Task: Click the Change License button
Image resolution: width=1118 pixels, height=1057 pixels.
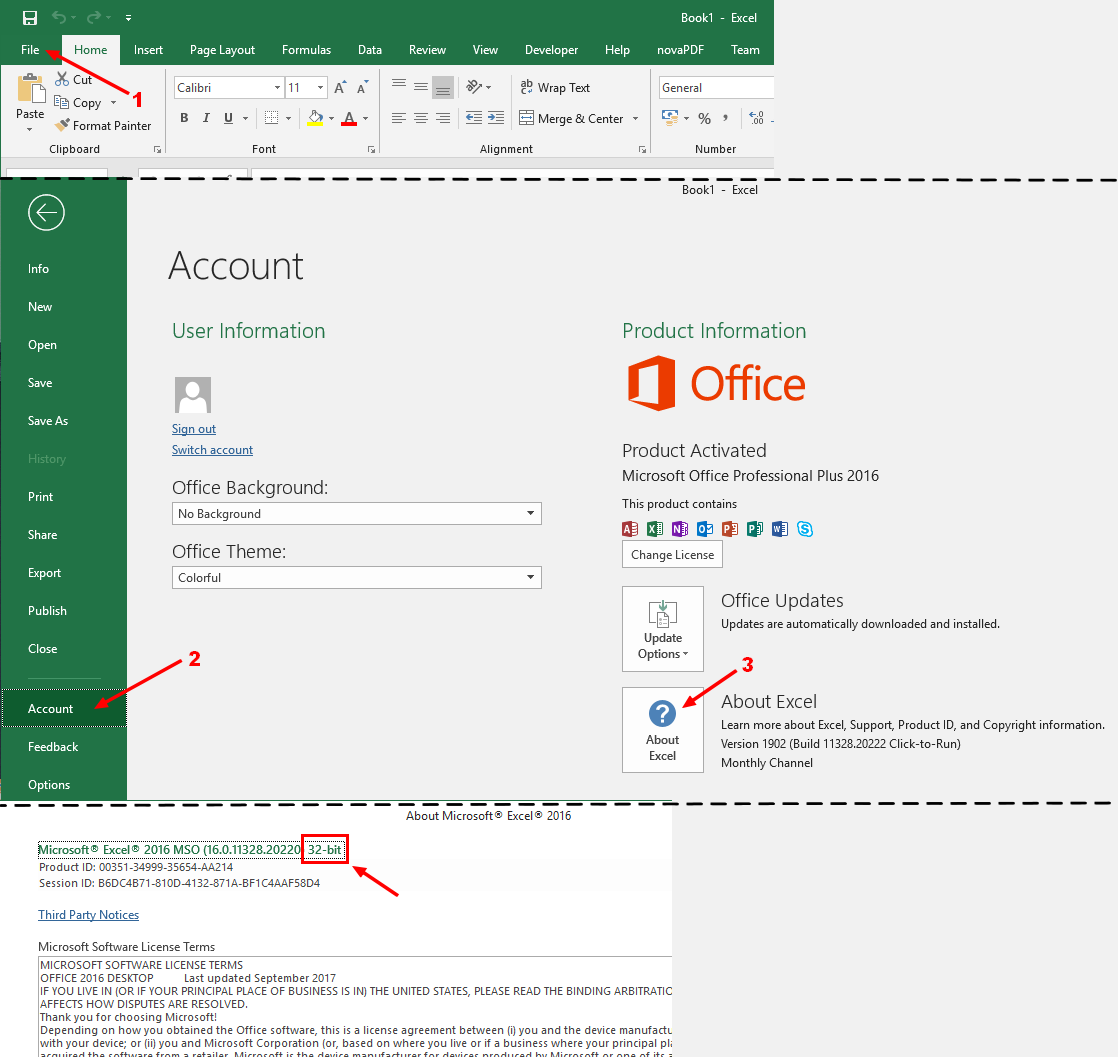Action: pyautogui.click(x=672, y=555)
